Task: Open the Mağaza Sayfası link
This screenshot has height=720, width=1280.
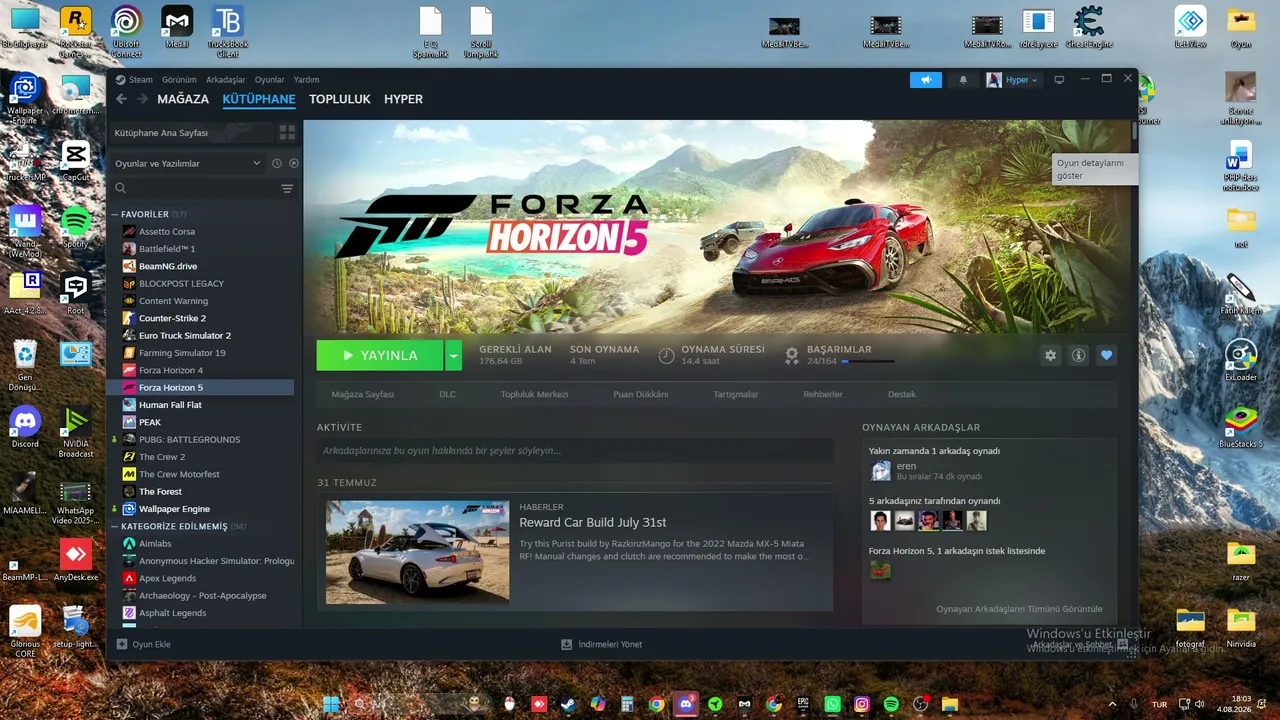Action: click(363, 394)
